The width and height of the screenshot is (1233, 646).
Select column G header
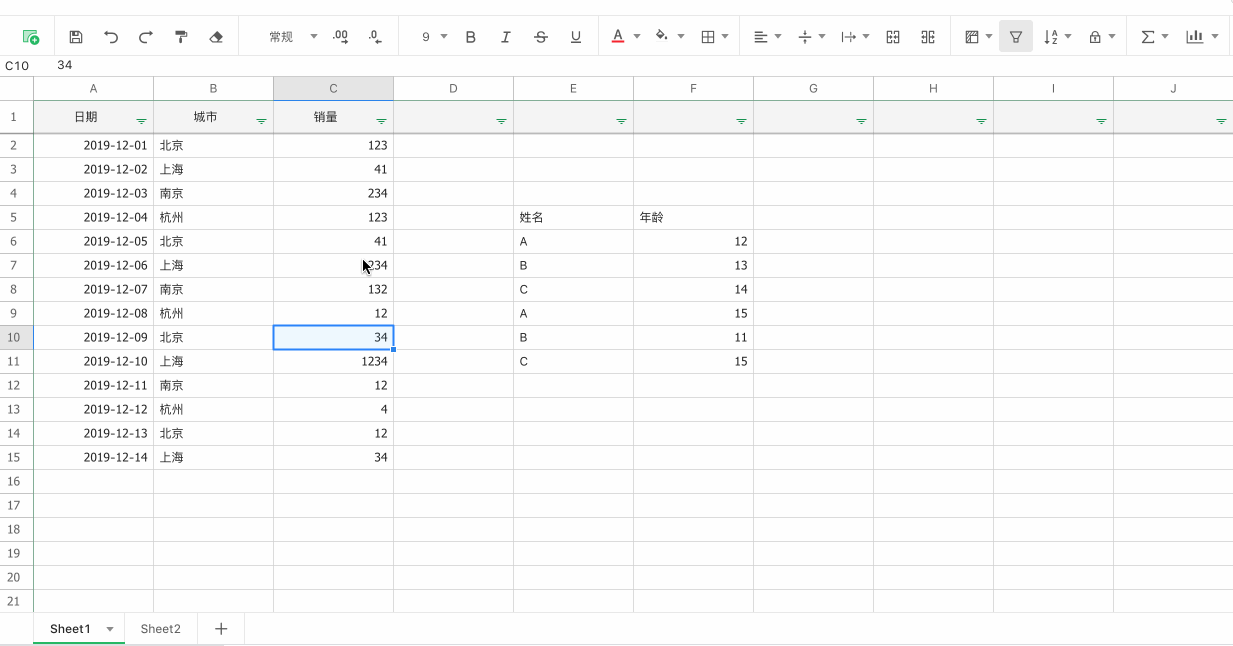(x=814, y=89)
